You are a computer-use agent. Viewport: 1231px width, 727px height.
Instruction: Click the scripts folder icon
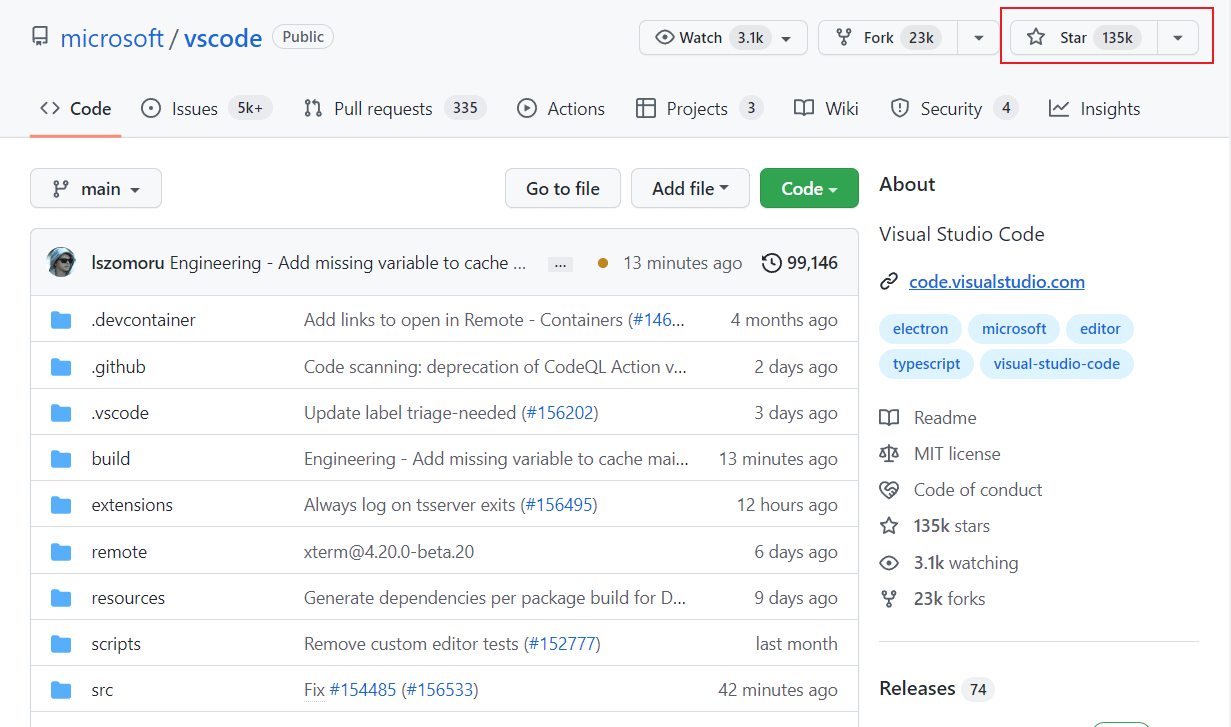pos(61,644)
